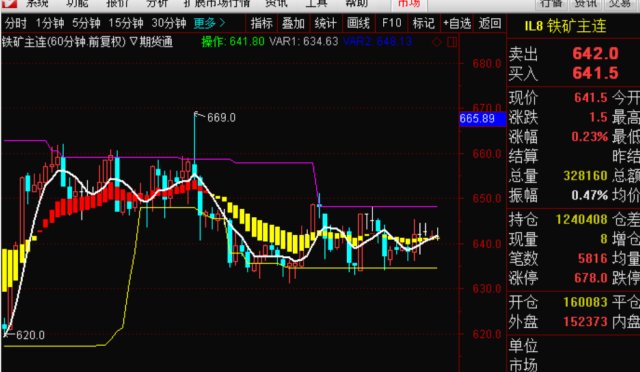Click the 返回 back button

tap(490, 23)
